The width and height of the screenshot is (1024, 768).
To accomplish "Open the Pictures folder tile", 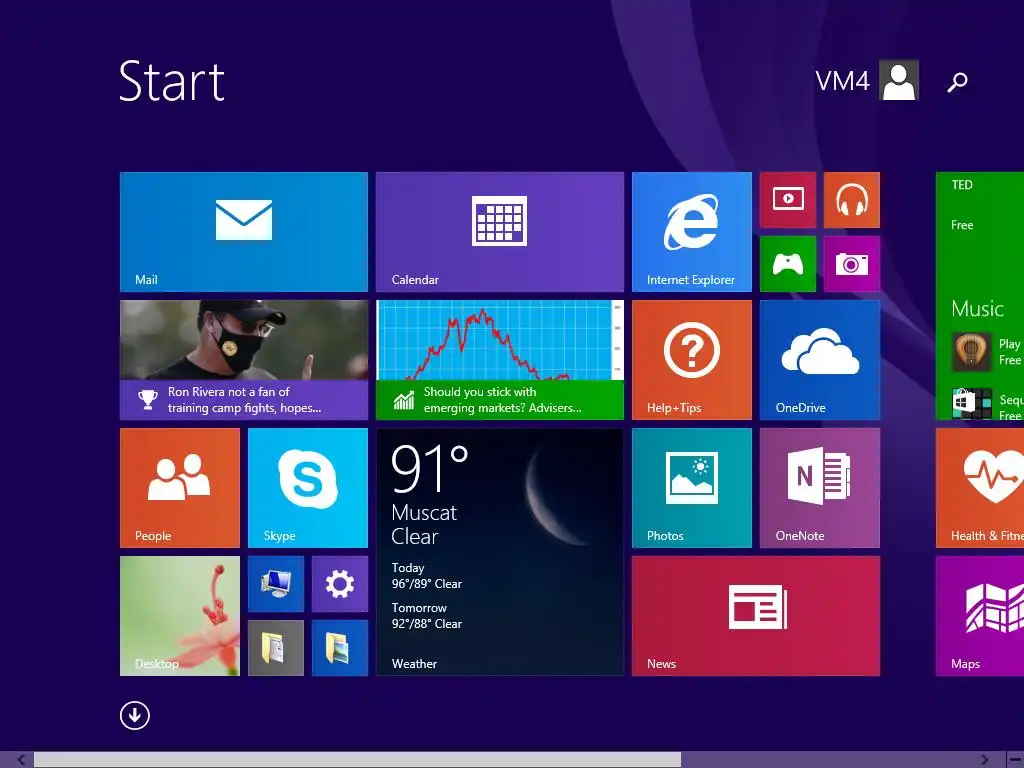I will 340,648.
